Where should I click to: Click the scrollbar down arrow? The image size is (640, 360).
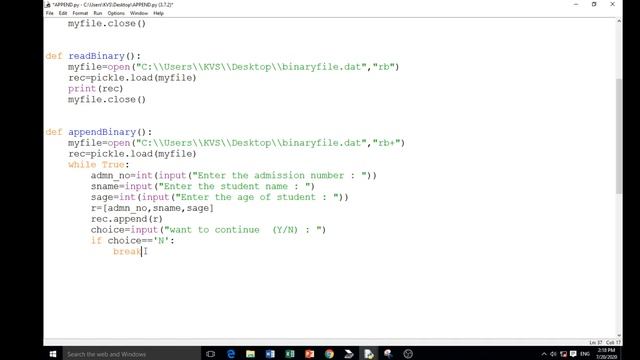[619, 335]
